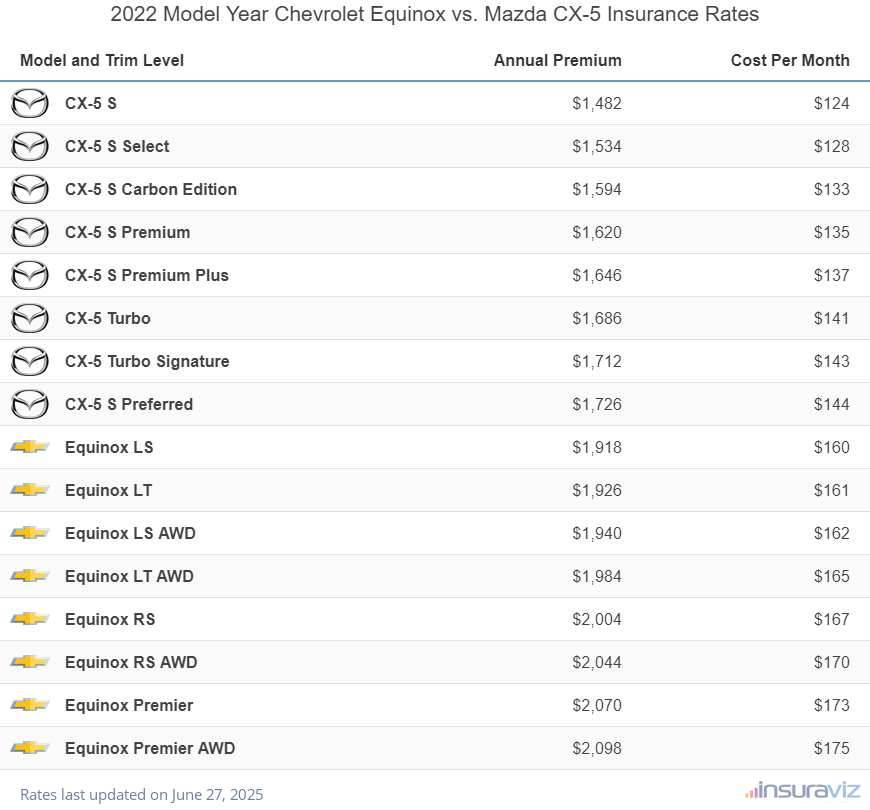The width and height of the screenshot is (870, 810).
Task: Click the $133 monthly cost
Action: pos(832,189)
